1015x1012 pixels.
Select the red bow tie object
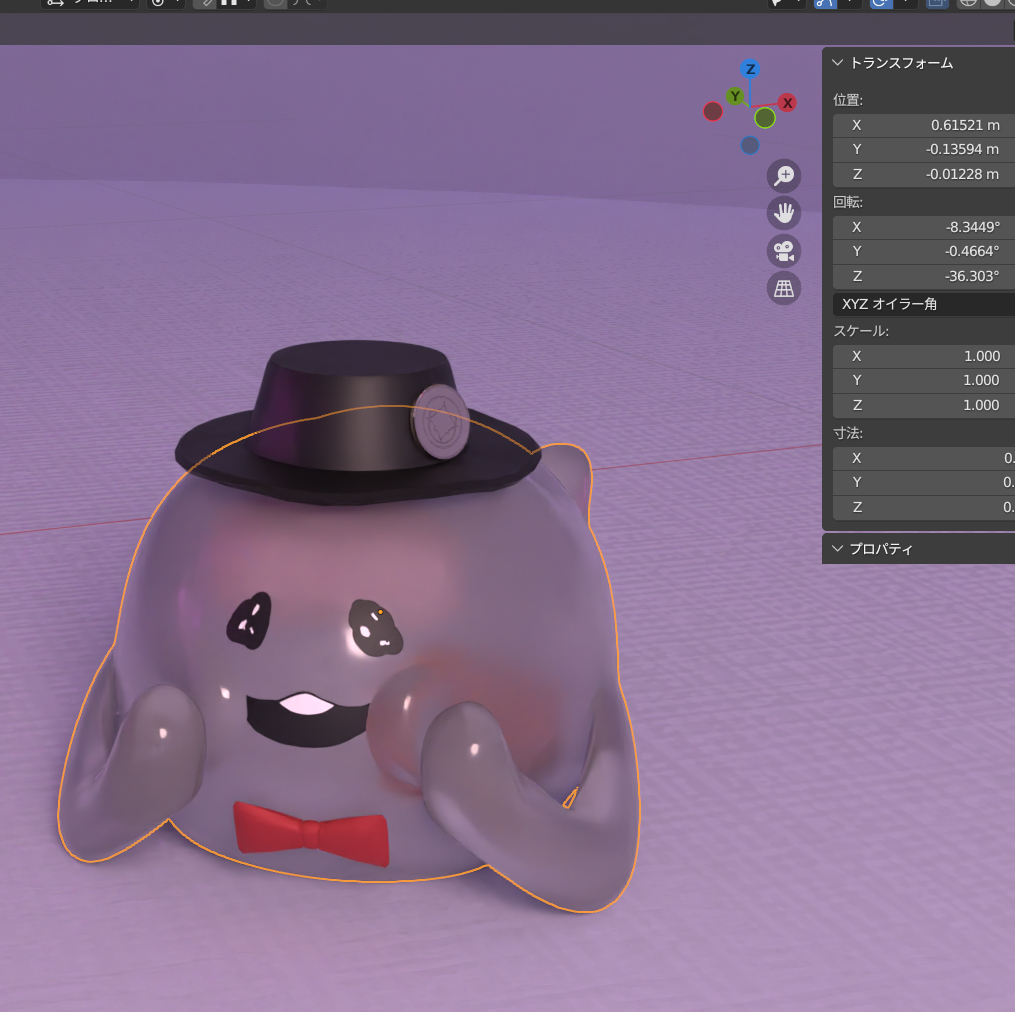click(311, 831)
